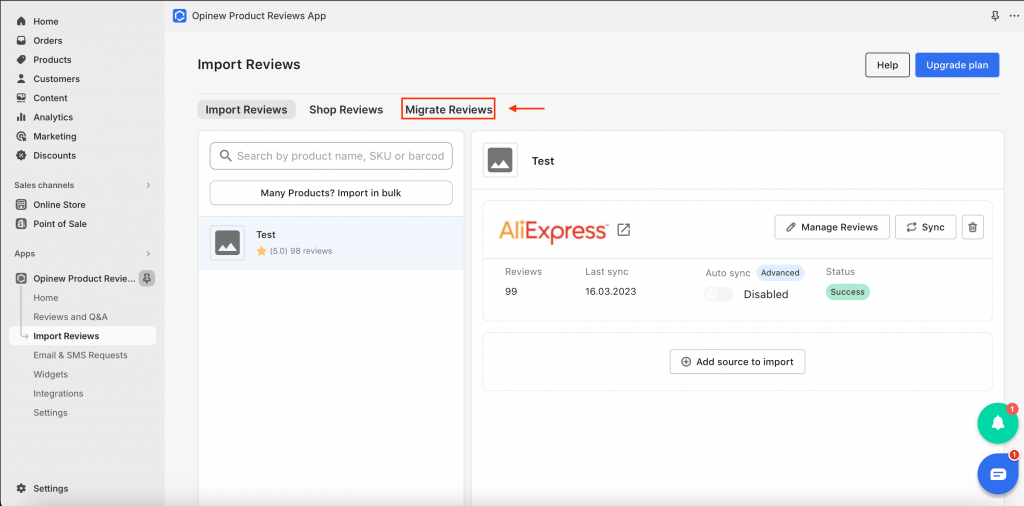Image resolution: width=1024 pixels, height=506 pixels.
Task: Open the Integrations submenu item
Action: click(58, 394)
